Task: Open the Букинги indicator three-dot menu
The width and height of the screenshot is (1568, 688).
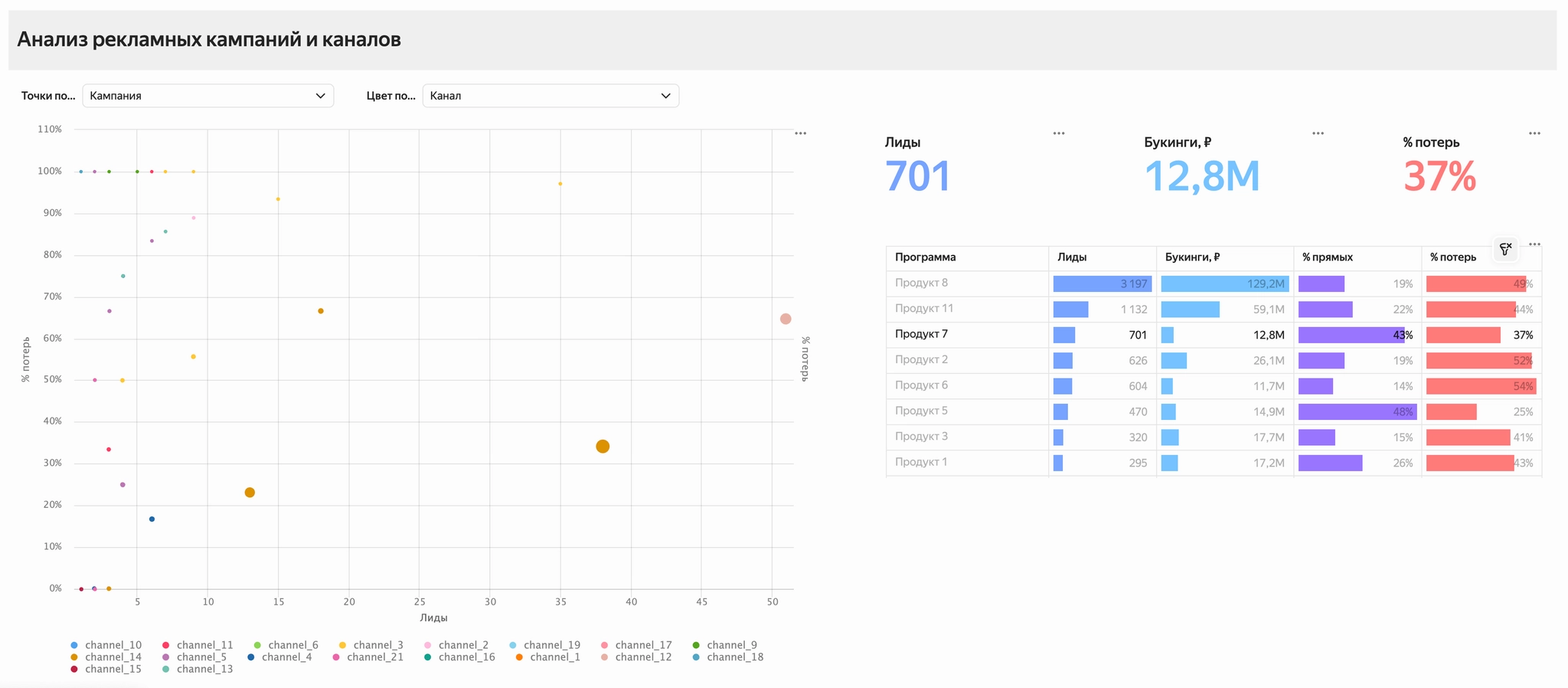Action: pos(1318,133)
